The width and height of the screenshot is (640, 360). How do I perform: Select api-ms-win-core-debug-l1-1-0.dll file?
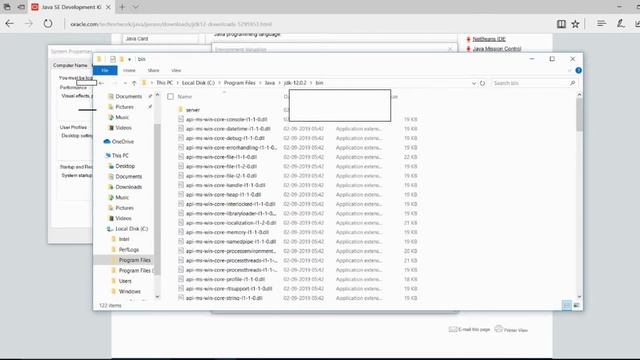point(225,138)
